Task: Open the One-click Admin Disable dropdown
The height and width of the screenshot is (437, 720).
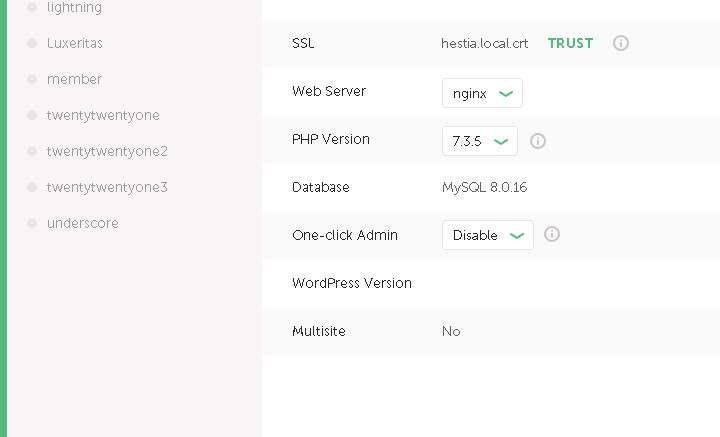Action: tap(487, 235)
